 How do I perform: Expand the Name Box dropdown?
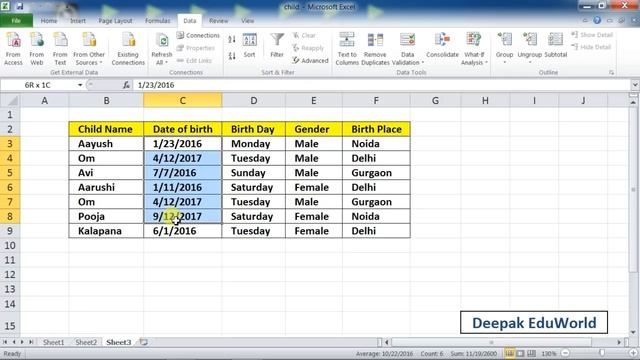[x=80, y=85]
